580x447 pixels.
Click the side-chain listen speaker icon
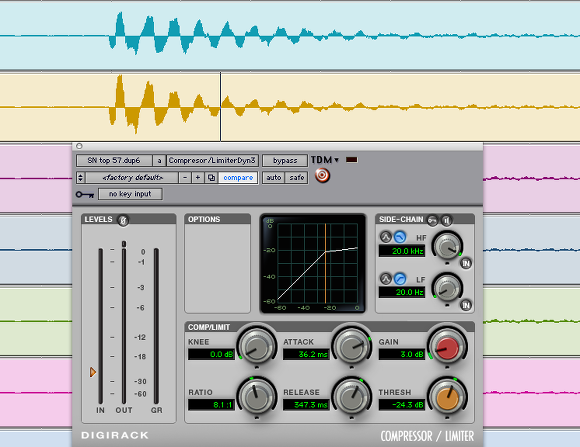pos(446,221)
